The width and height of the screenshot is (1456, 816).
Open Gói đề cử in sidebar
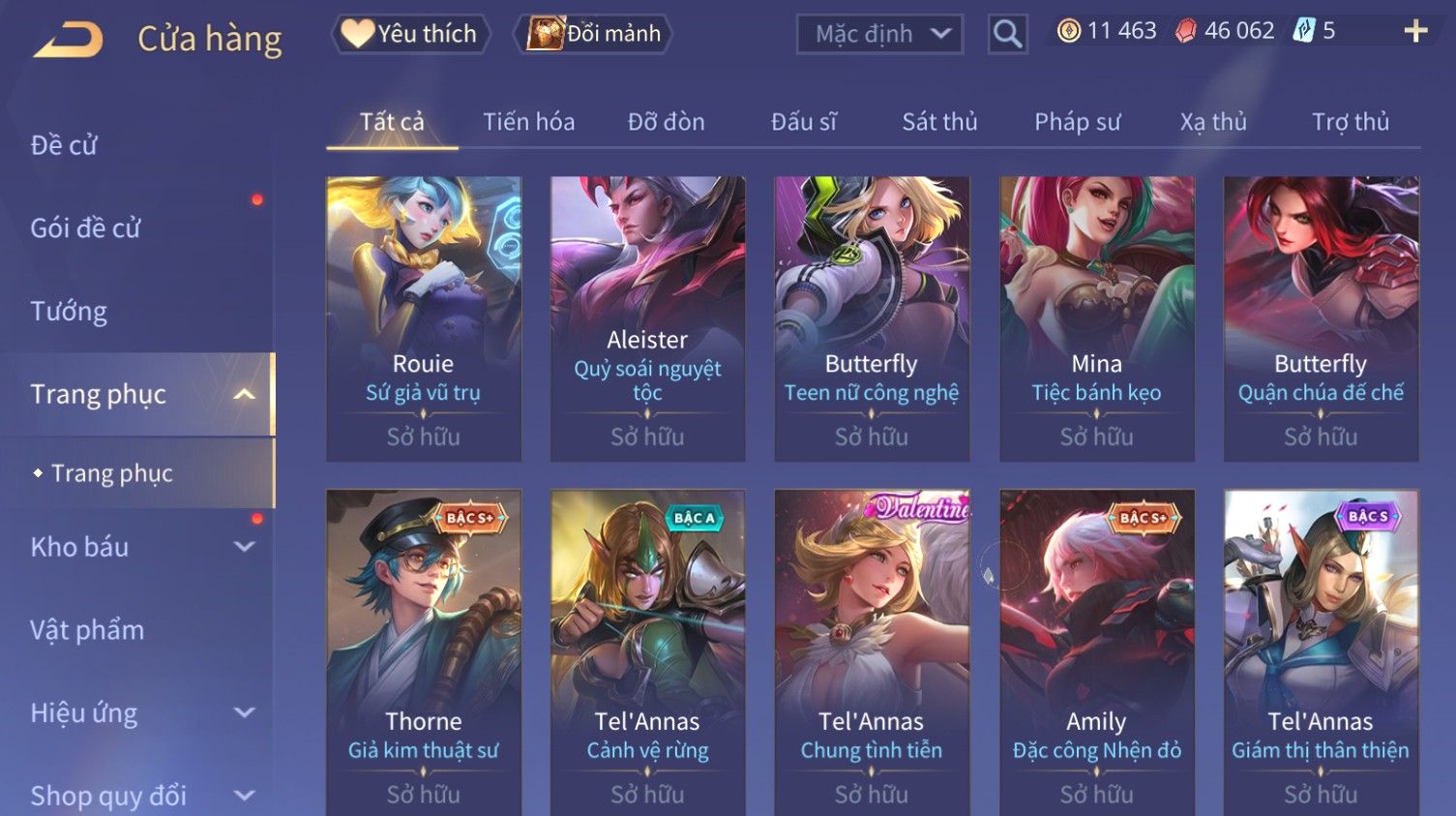click(85, 228)
